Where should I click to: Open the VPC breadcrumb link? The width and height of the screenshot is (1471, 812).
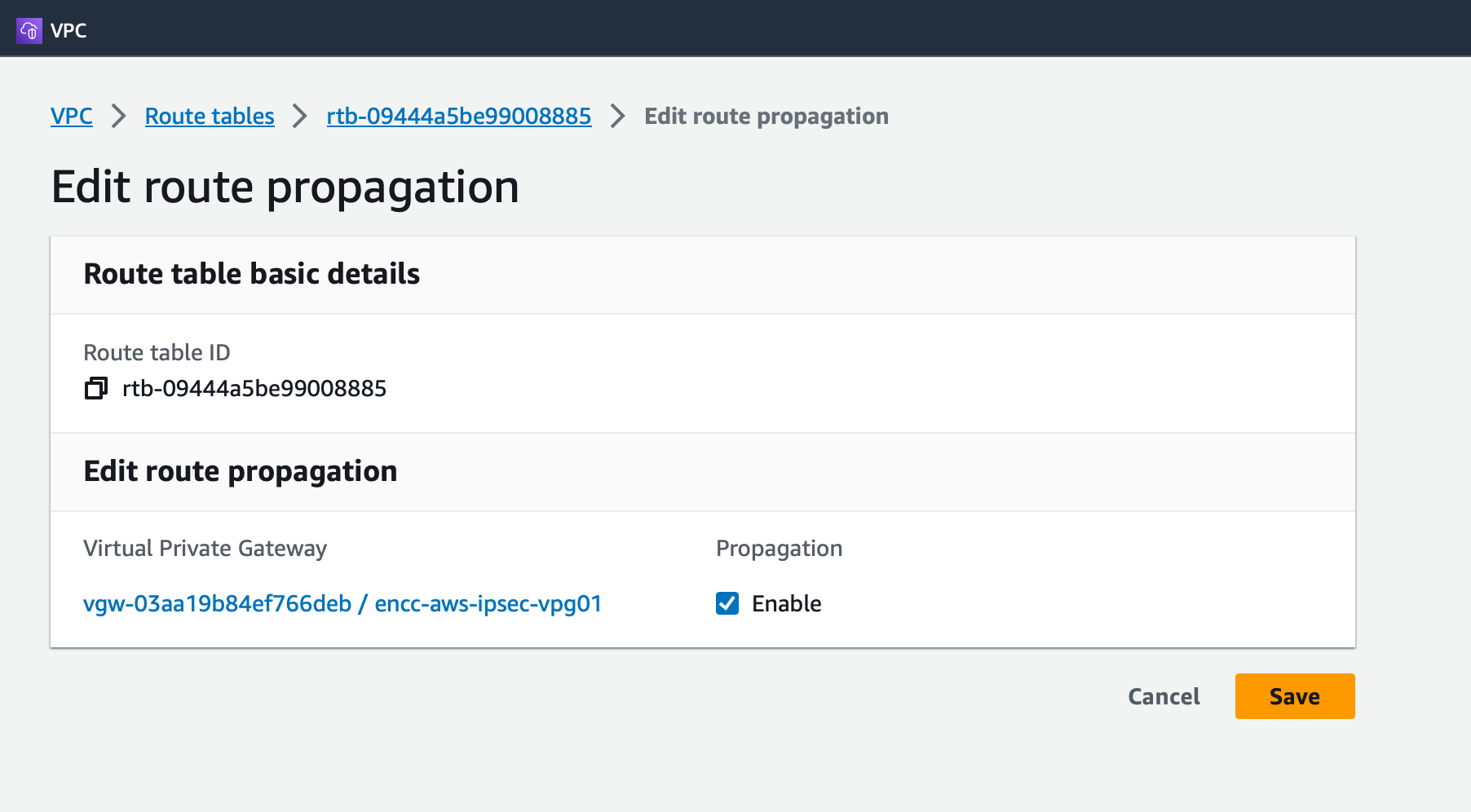pos(72,117)
